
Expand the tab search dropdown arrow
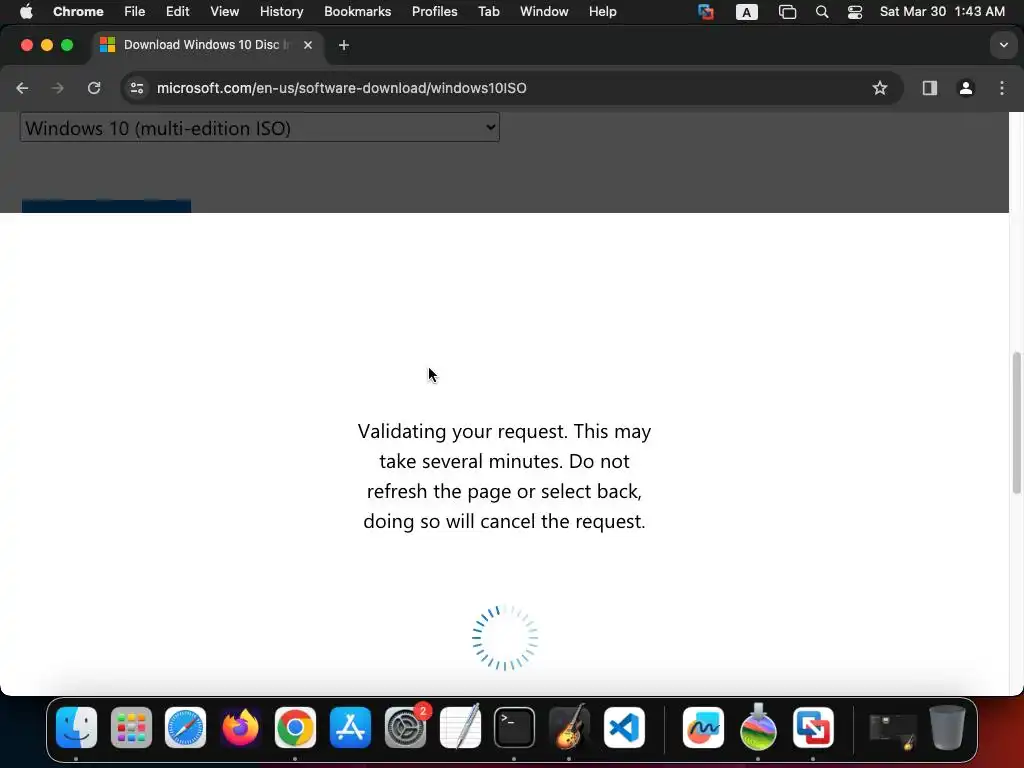click(1003, 45)
